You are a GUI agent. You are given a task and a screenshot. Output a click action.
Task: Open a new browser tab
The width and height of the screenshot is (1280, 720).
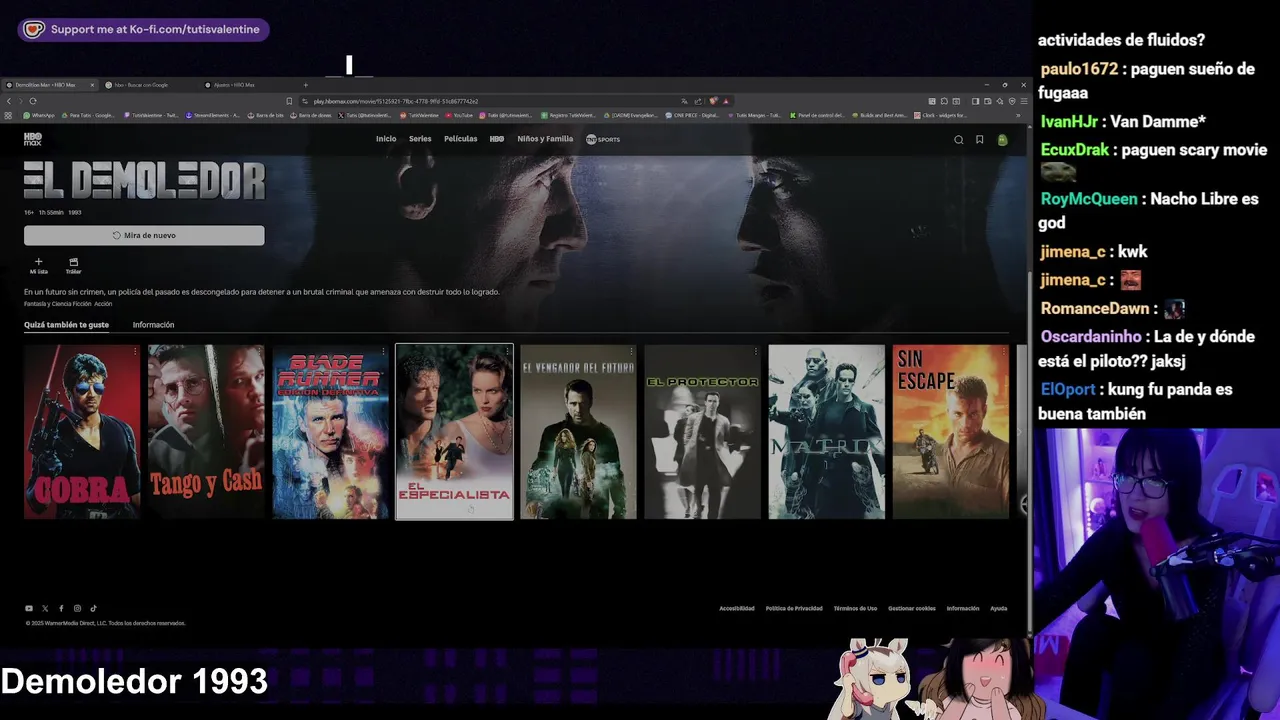coord(306,85)
